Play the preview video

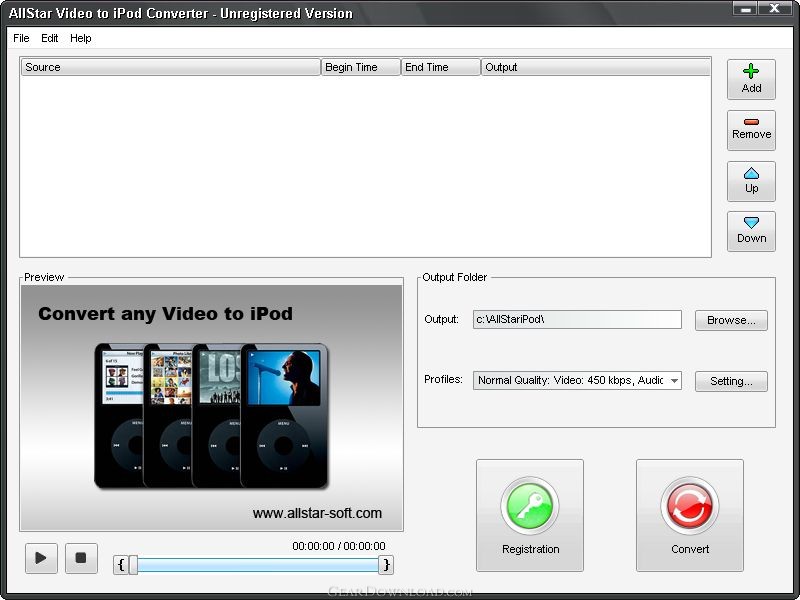41,558
